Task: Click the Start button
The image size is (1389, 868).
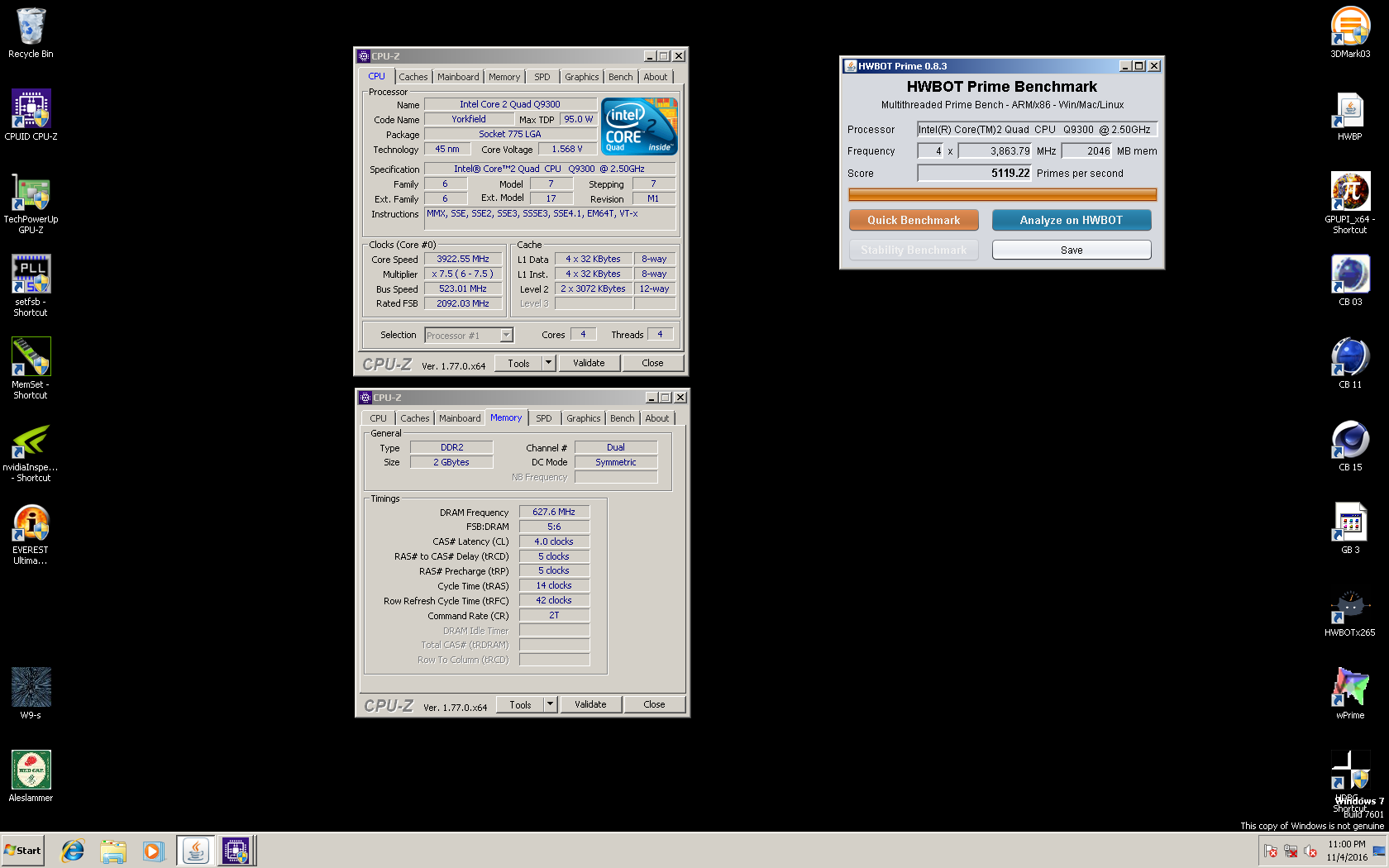Action: tap(23, 851)
